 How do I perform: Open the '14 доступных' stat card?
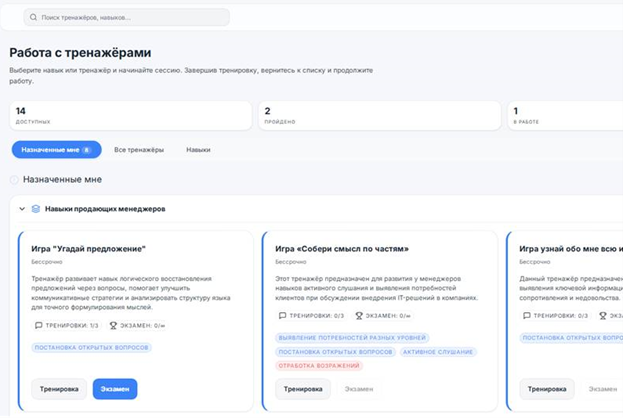[x=131, y=116]
